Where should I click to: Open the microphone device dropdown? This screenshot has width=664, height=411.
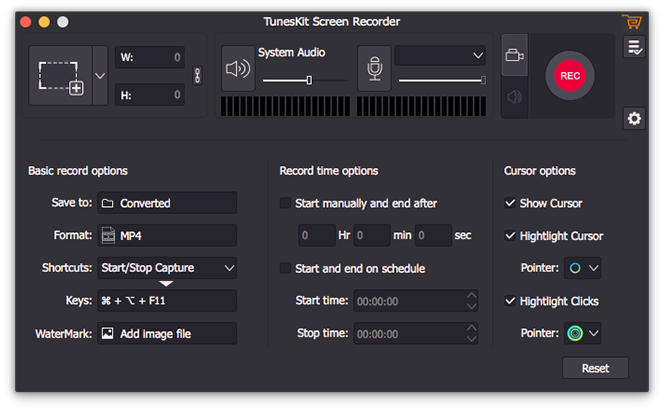pos(440,55)
